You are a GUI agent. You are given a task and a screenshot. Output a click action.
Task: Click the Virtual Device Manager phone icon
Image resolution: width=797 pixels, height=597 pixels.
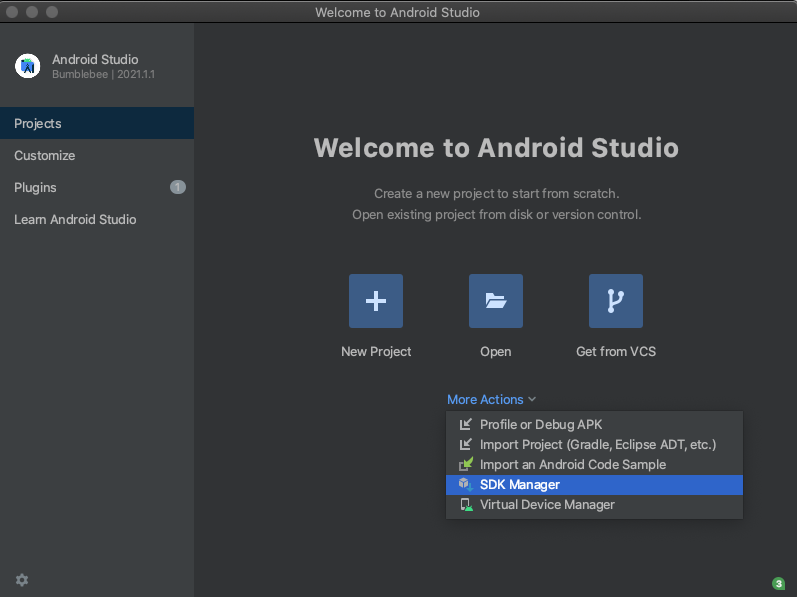(x=466, y=505)
